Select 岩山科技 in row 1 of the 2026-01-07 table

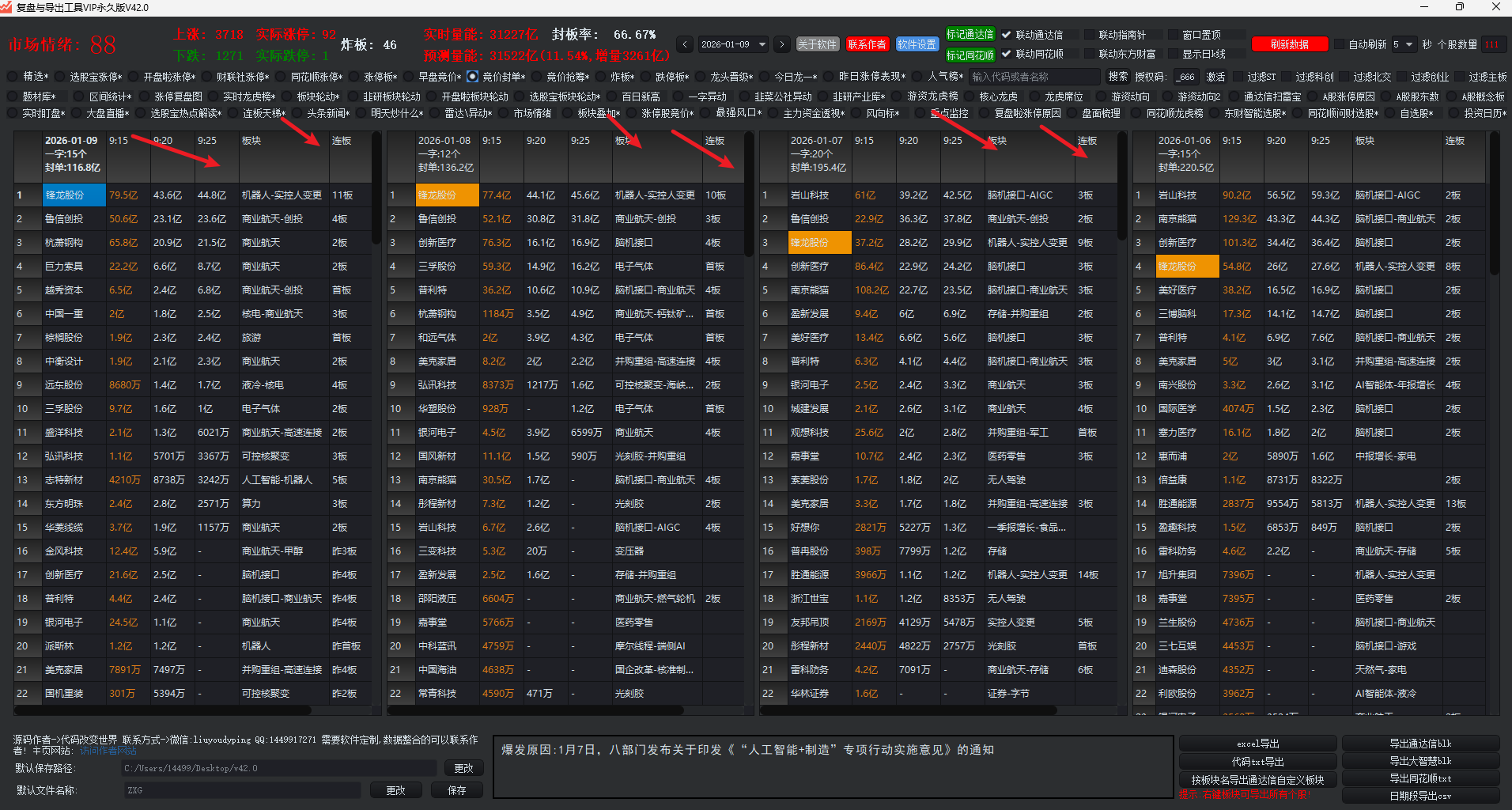pyautogui.click(x=819, y=195)
